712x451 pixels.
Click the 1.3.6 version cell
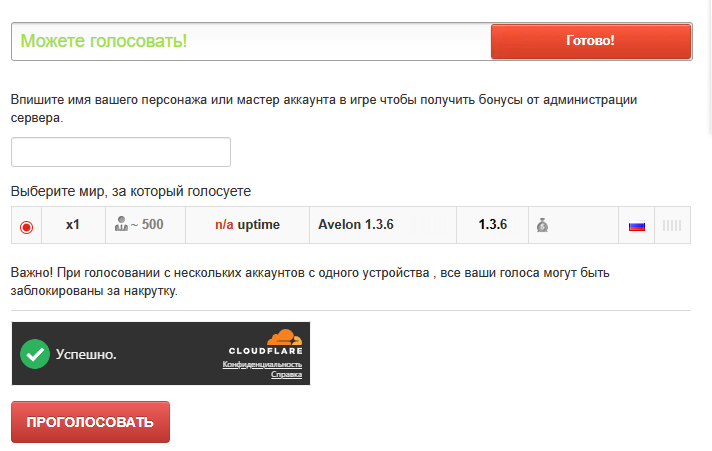(x=492, y=225)
